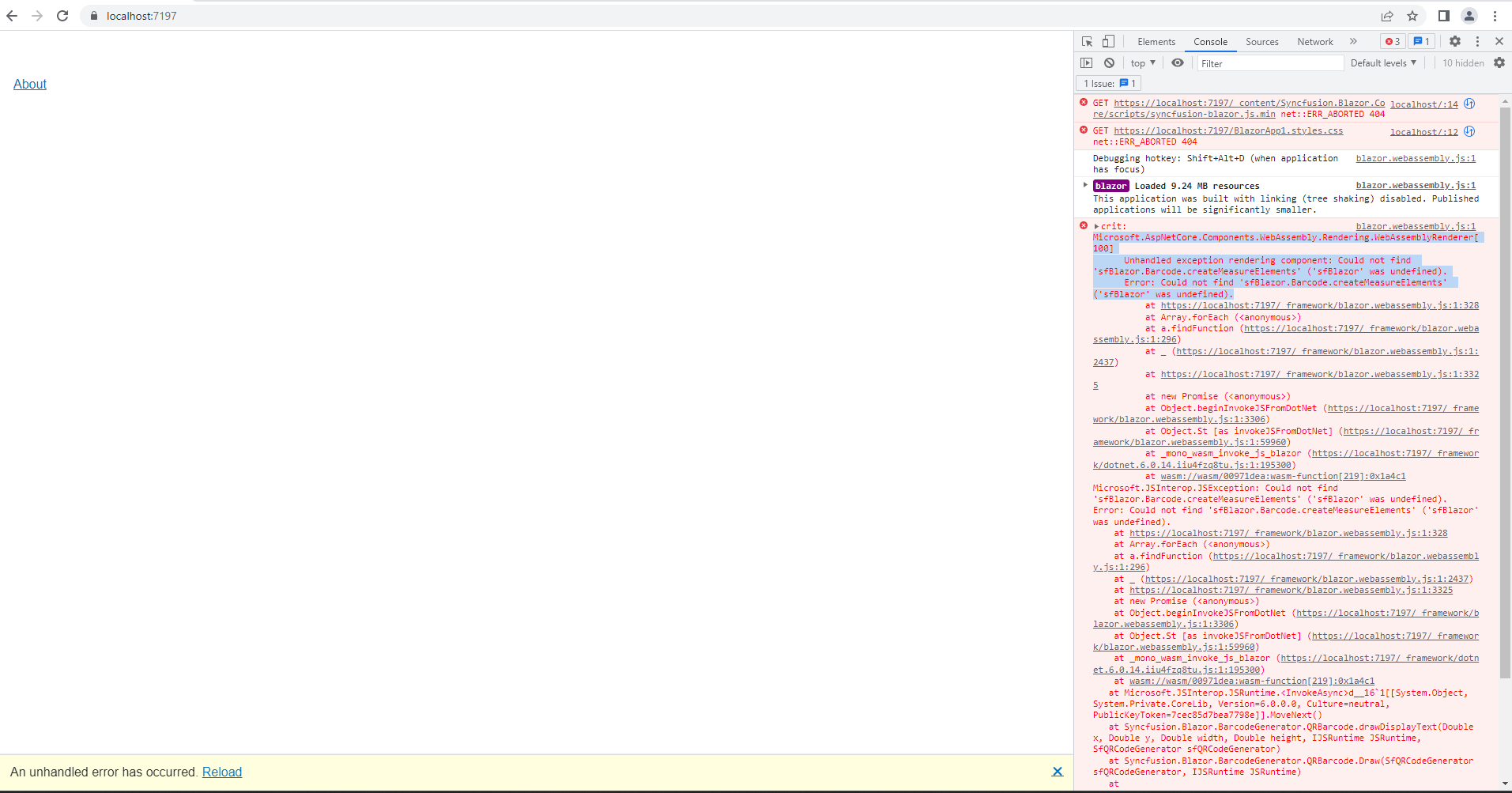Screen dimensions: 1512x793
Task: Activate the inspect element picker tool
Action: click(1088, 41)
